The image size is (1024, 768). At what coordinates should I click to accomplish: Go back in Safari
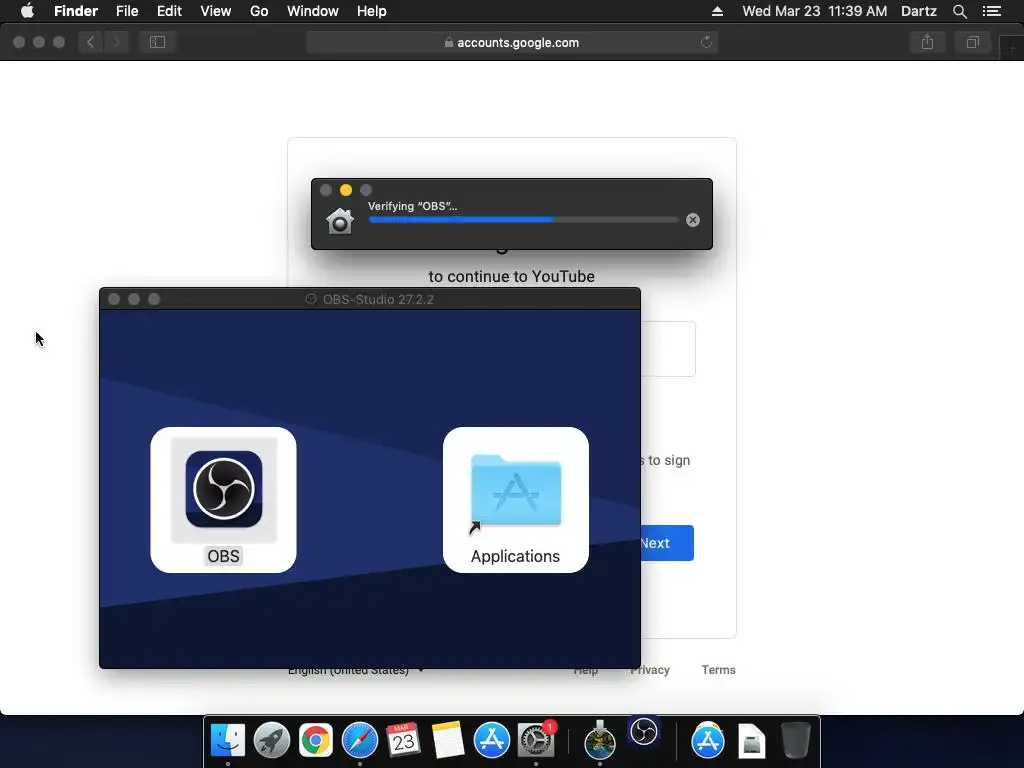click(x=91, y=42)
